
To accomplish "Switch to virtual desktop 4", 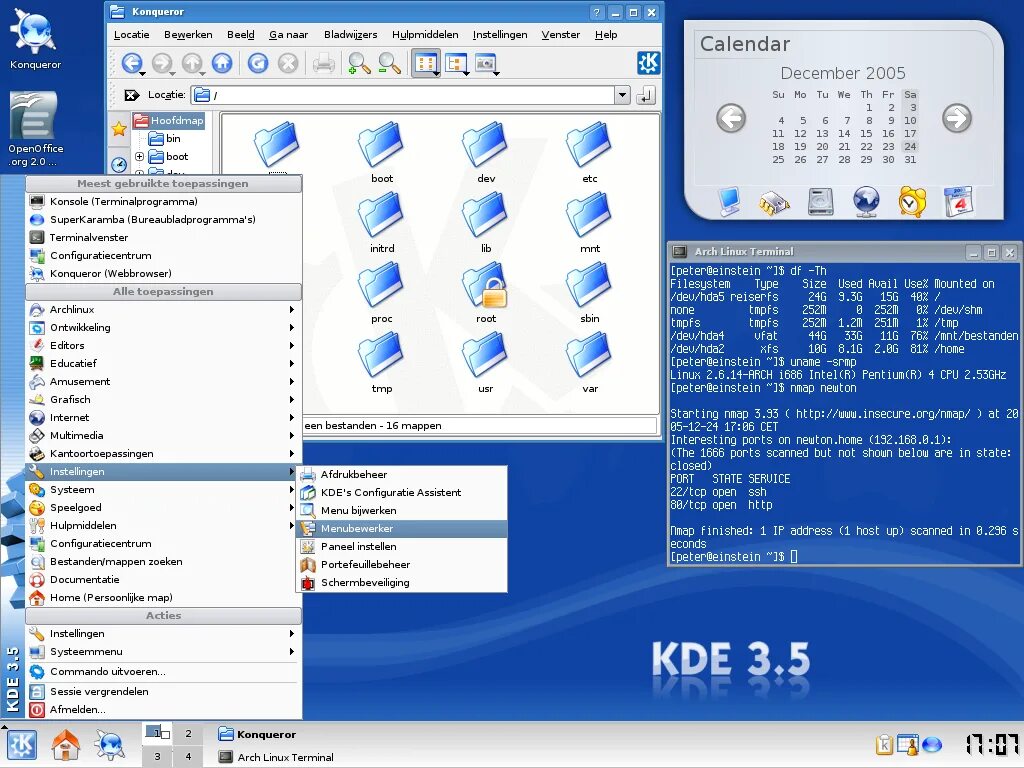I will (188, 756).
